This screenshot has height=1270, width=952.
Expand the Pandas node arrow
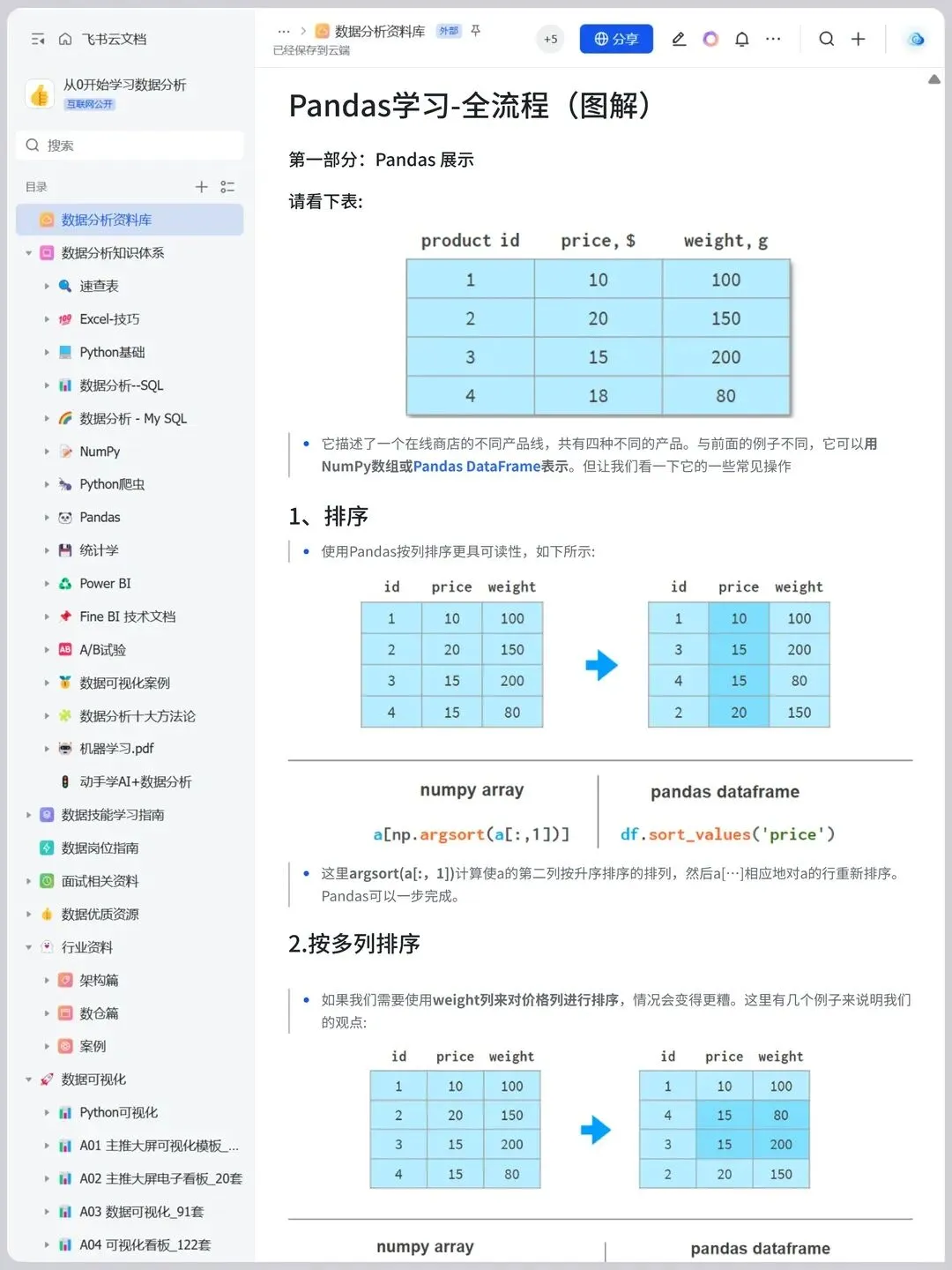(47, 518)
